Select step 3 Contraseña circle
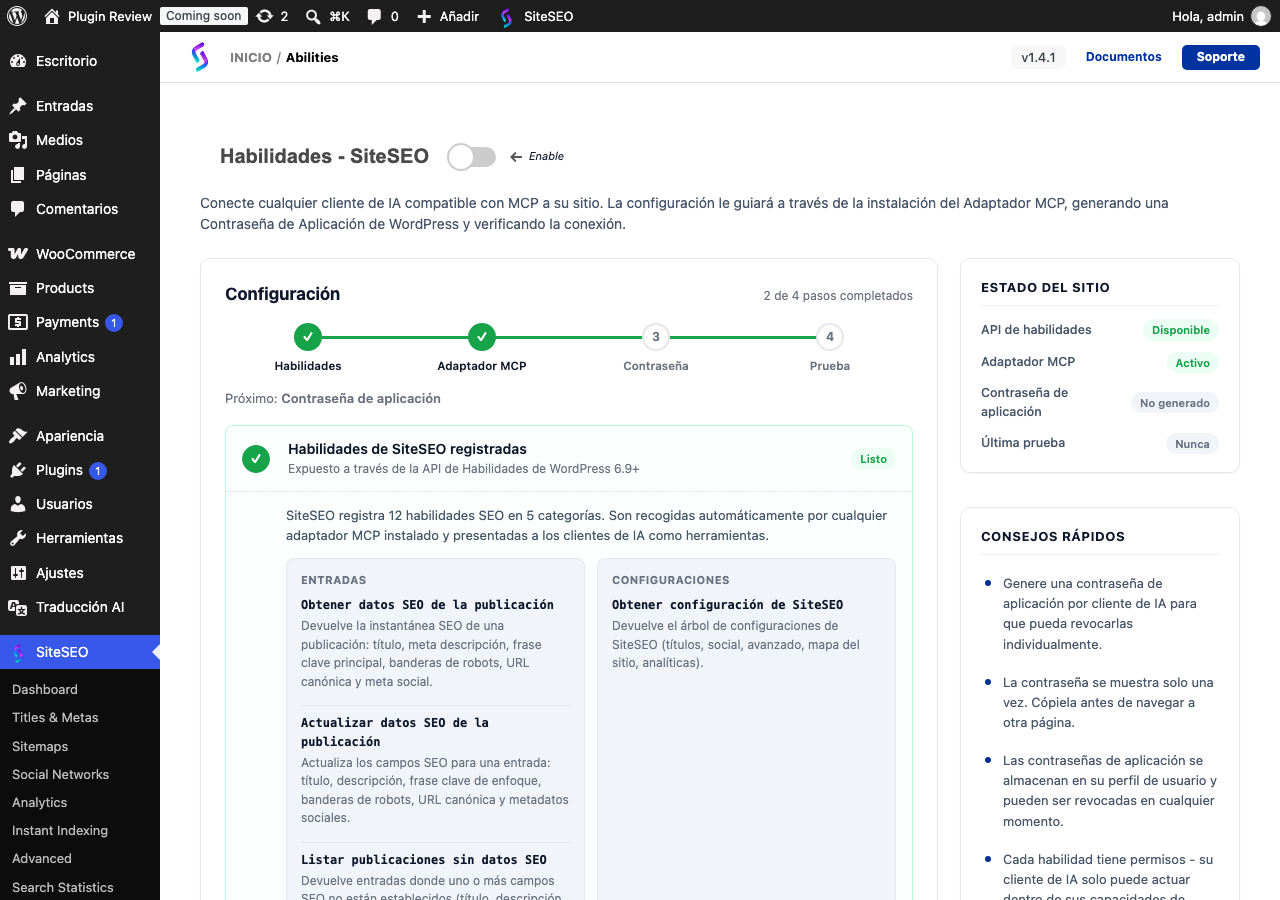Image resolution: width=1280 pixels, height=900 pixels. click(x=656, y=337)
